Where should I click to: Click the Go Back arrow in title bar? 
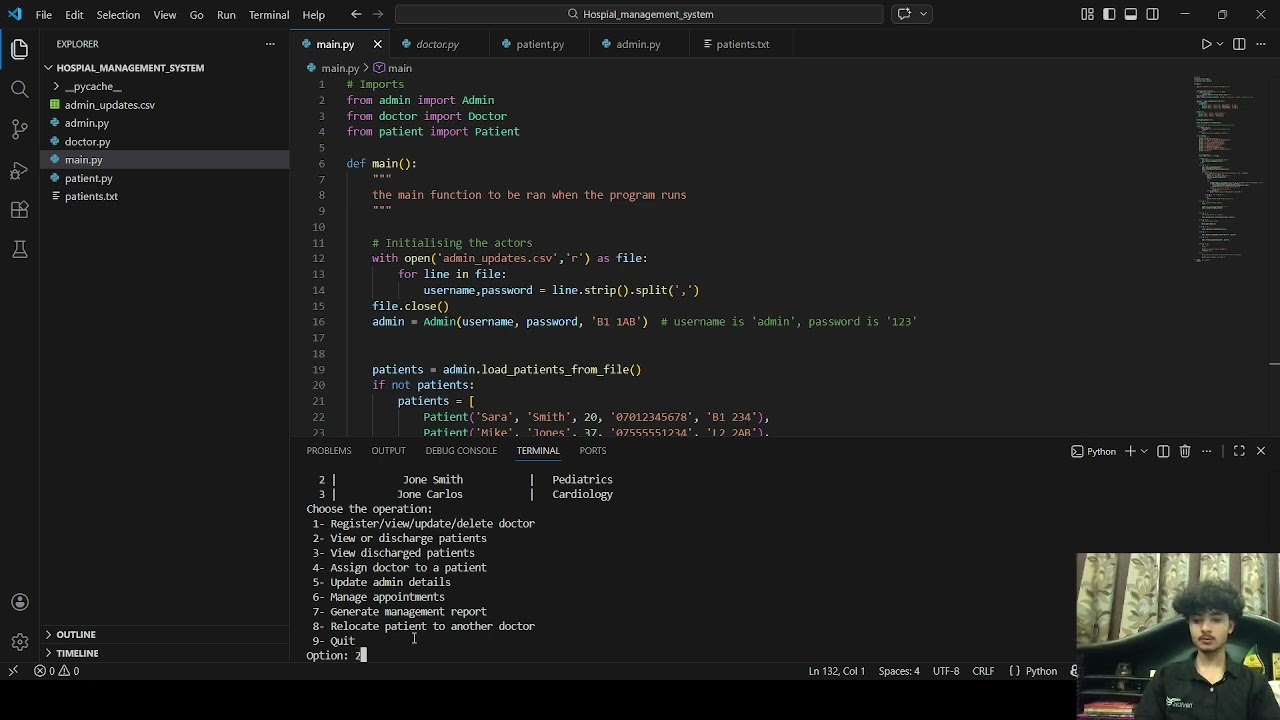(x=356, y=14)
